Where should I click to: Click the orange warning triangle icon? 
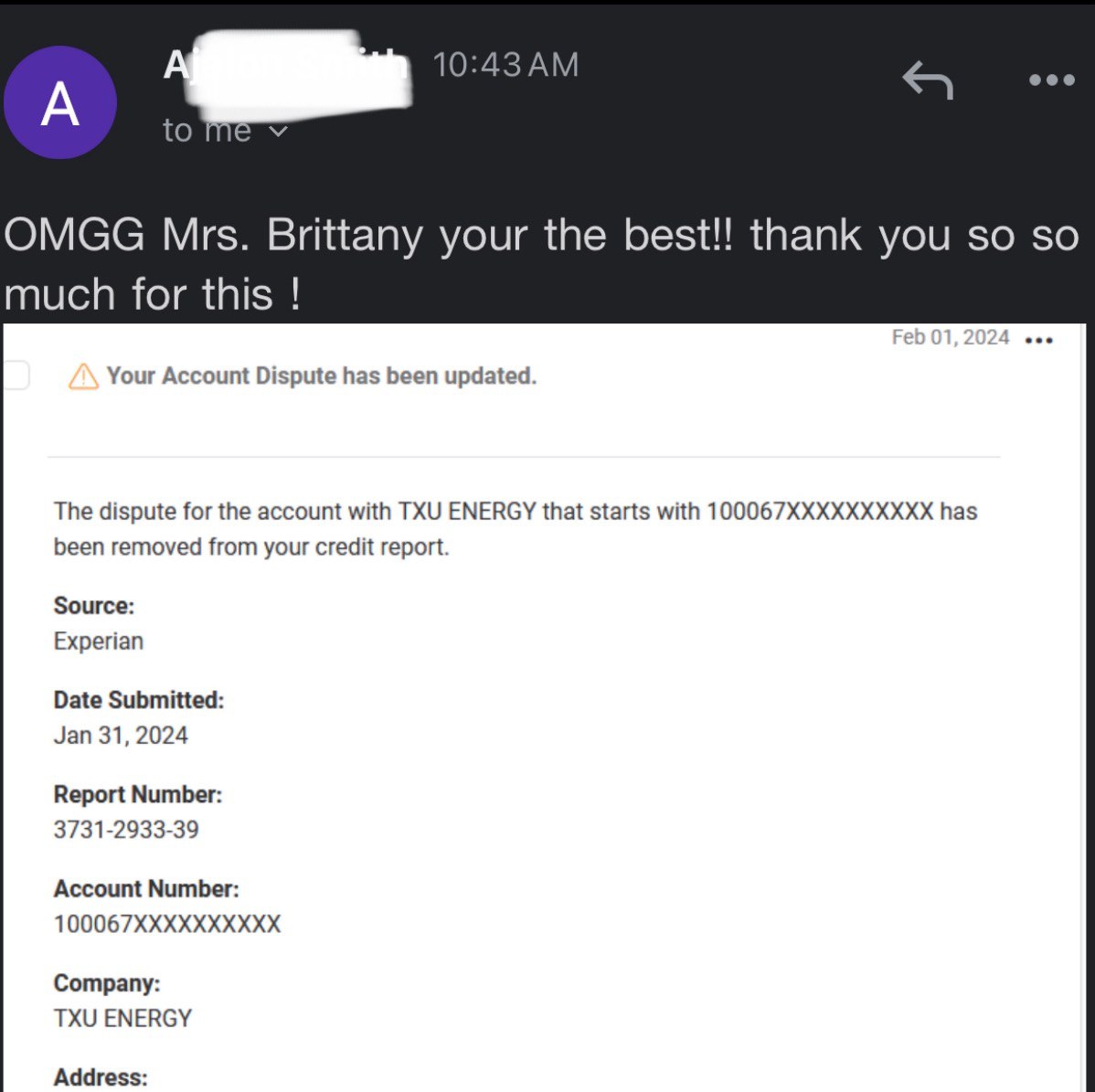pyautogui.click(x=83, y=376)
